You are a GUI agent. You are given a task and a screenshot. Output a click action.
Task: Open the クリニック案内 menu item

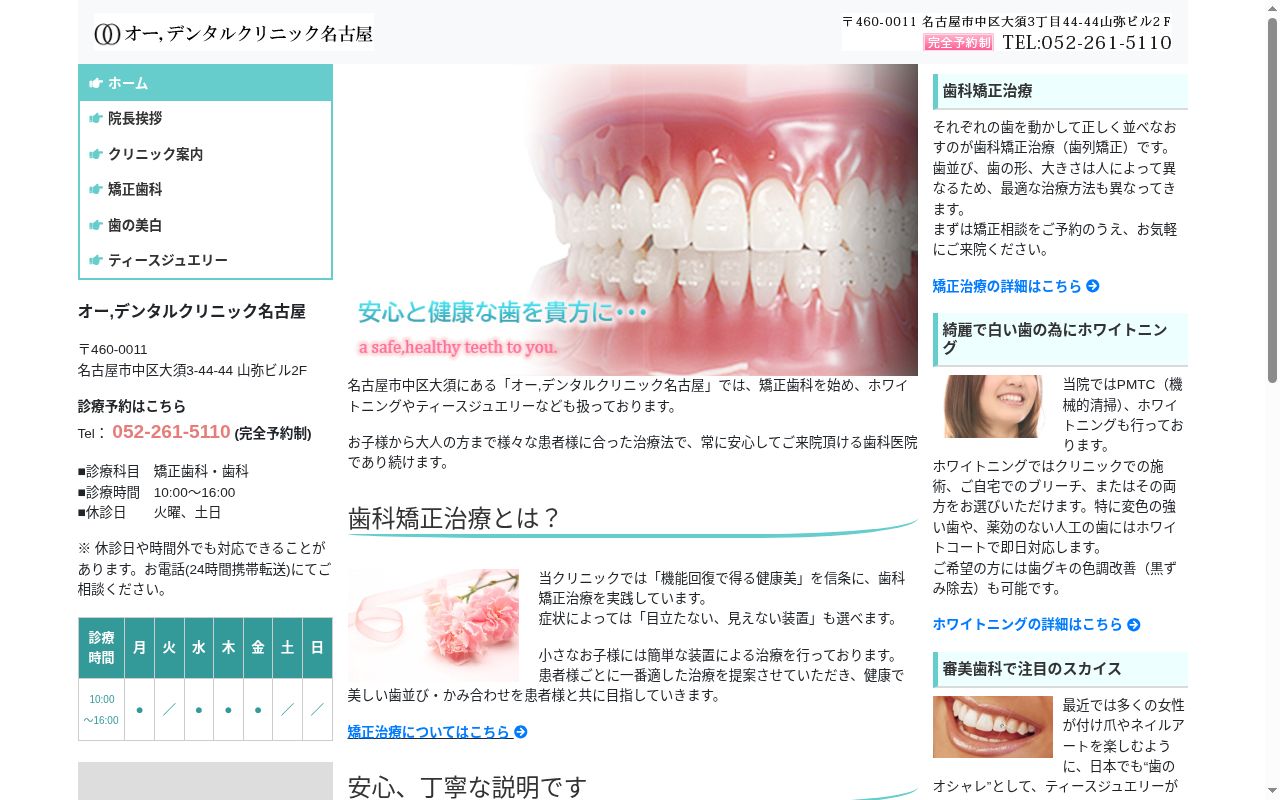tap(205, 154)
